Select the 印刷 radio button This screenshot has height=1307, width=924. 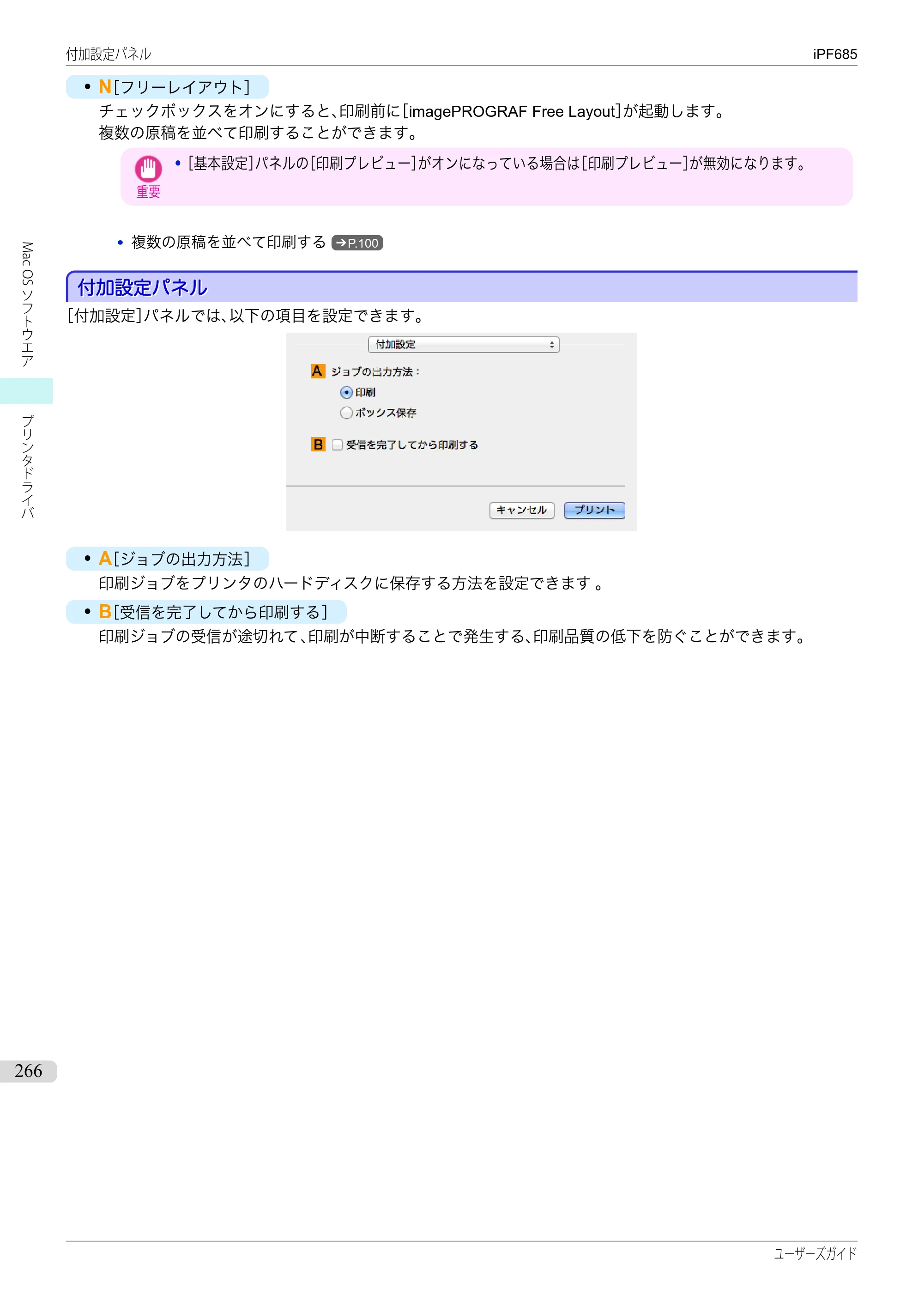[x=346, y=392]
